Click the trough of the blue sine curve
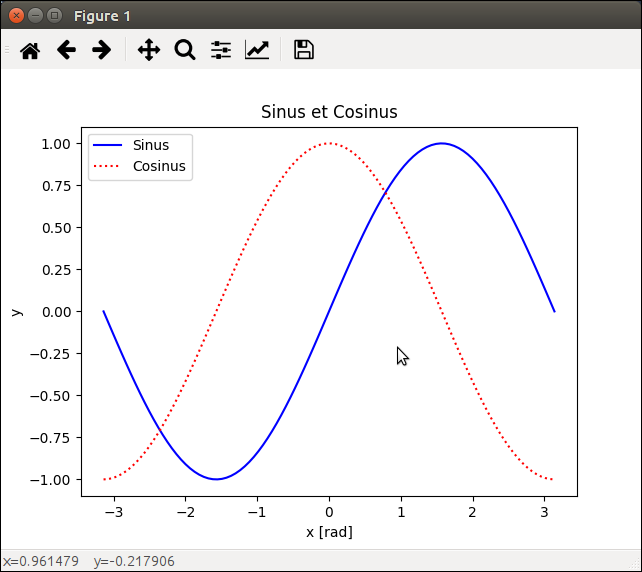Image resolution: width=642 pixels, height=572 pixels. coord(216,479)
